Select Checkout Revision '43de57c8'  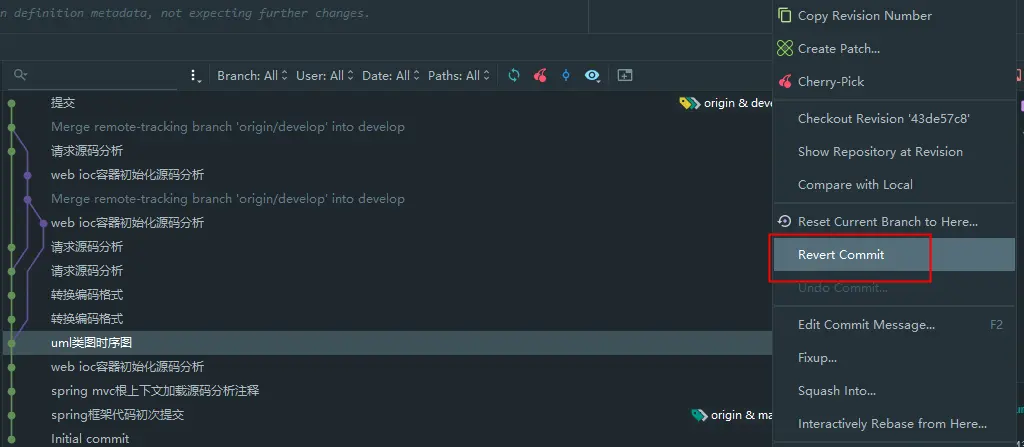(x=894, y=118)
